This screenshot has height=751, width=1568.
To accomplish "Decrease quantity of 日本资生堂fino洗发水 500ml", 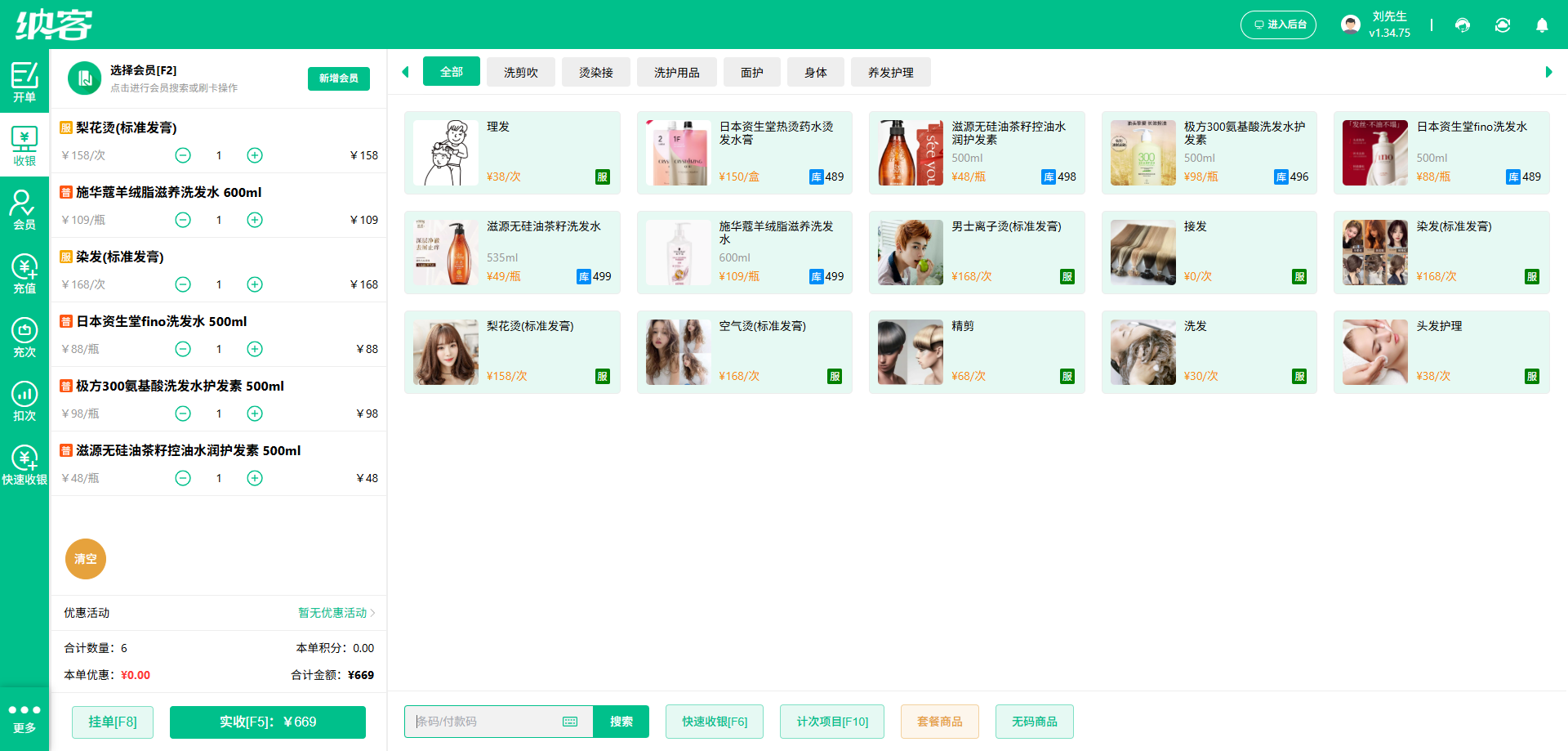I will (x=183, y=349).
